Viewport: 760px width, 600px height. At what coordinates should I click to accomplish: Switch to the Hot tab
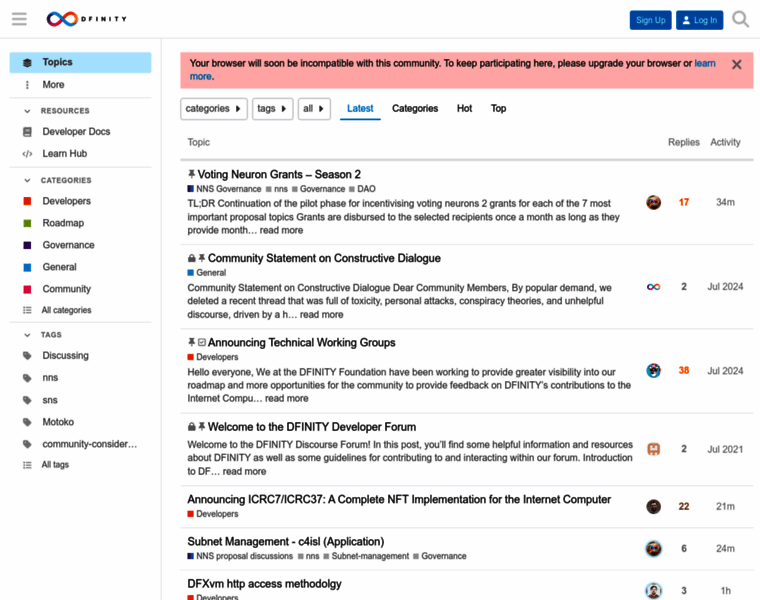click(464, 109)
